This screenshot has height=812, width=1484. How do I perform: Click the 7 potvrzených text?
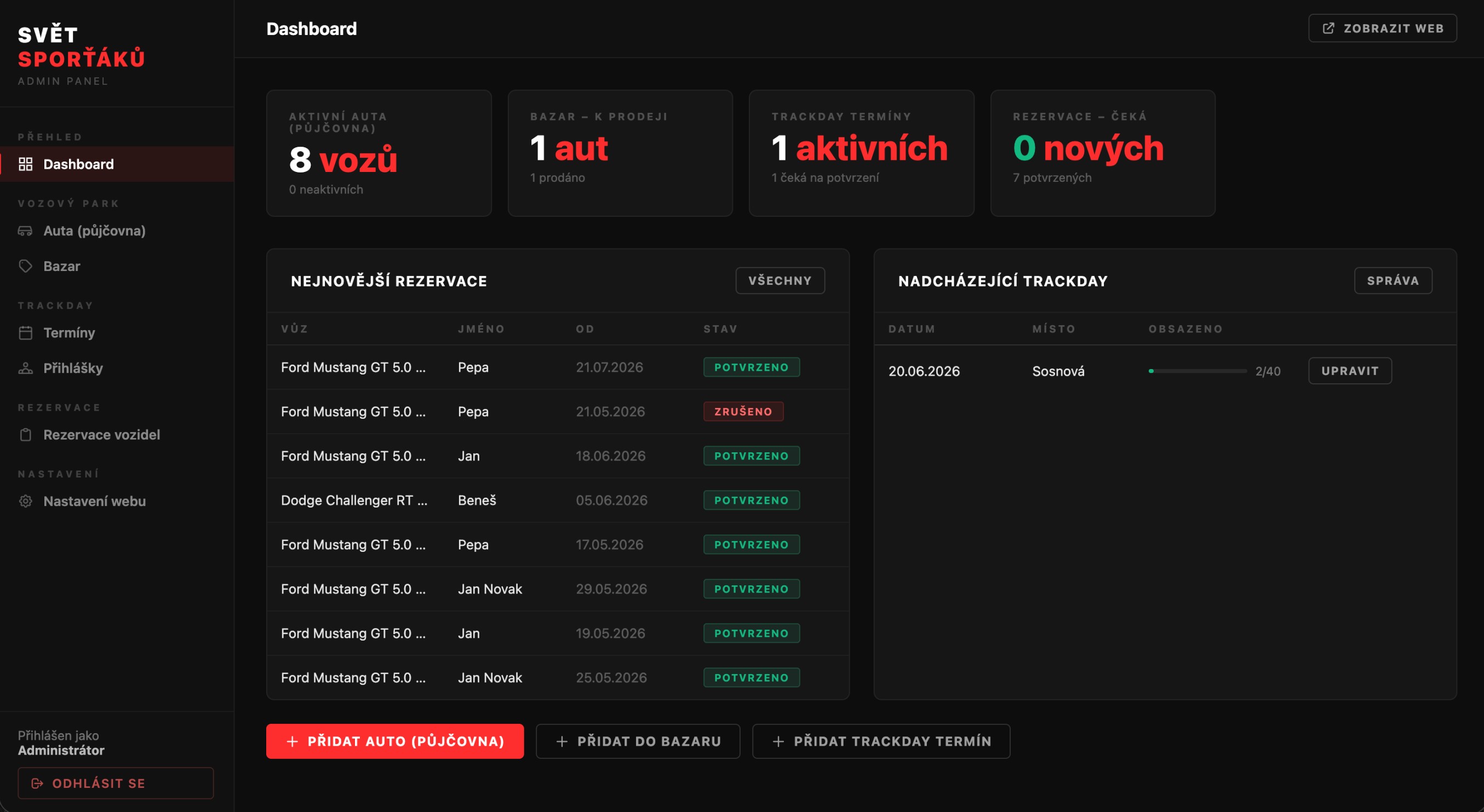pos(1052,177)
